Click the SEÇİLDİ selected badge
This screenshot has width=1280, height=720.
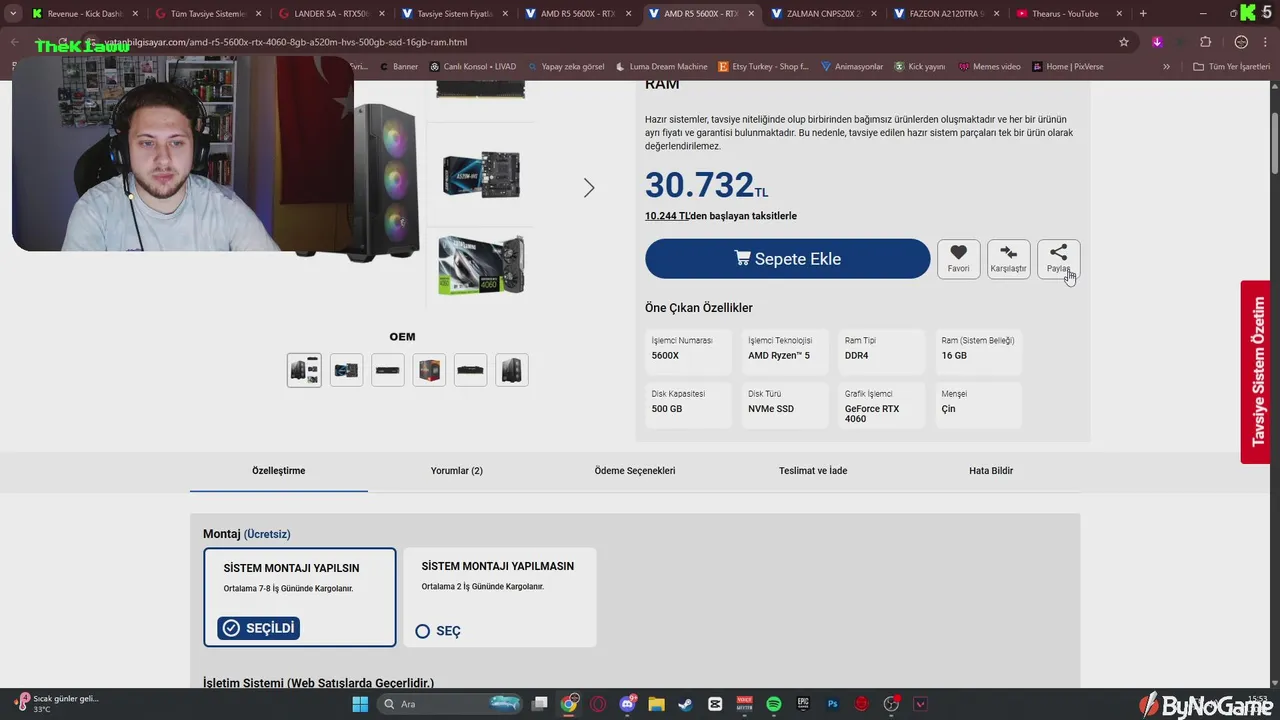tap(259, 628)
